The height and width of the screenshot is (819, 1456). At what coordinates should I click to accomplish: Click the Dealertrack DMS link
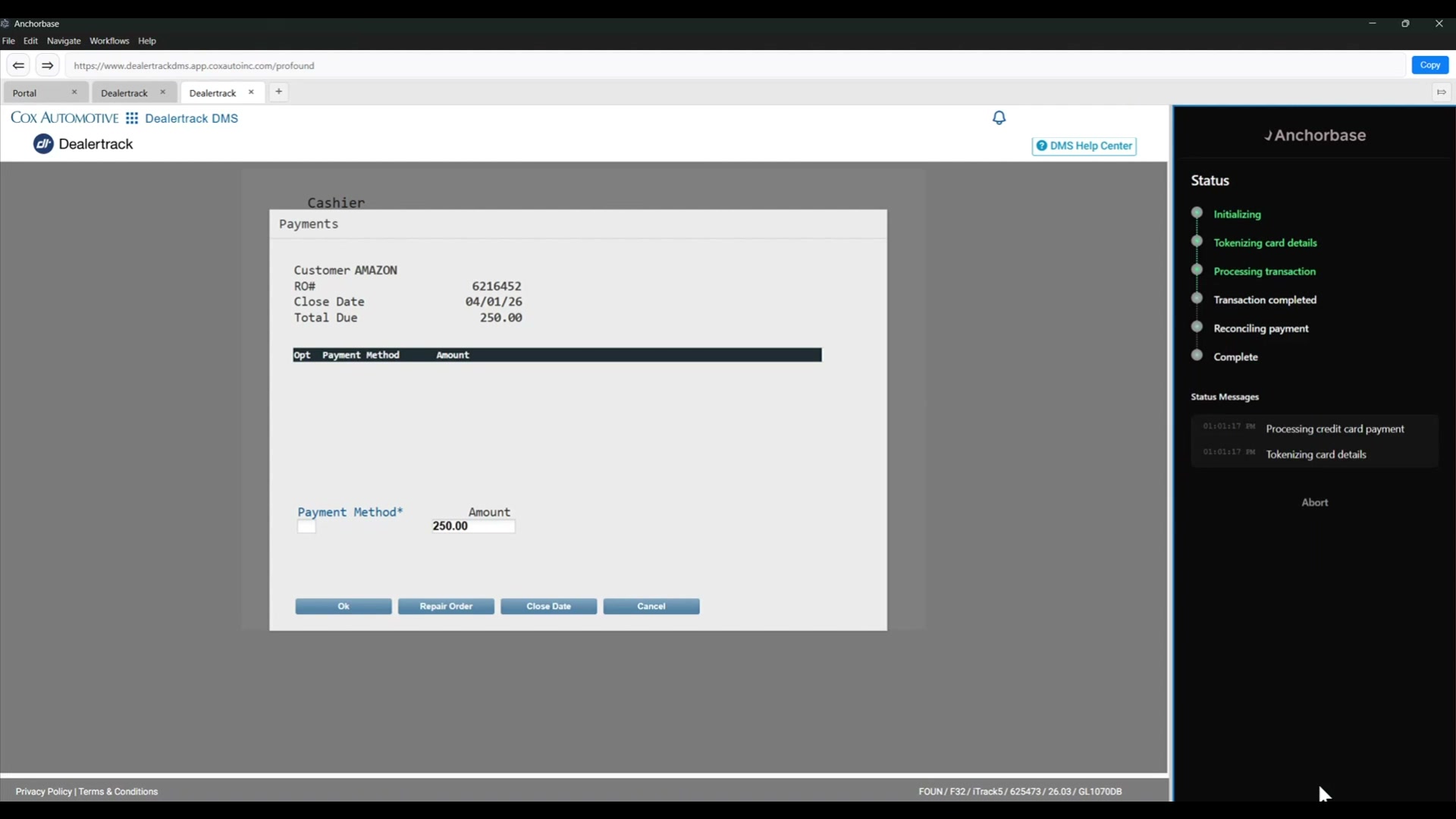191,118
